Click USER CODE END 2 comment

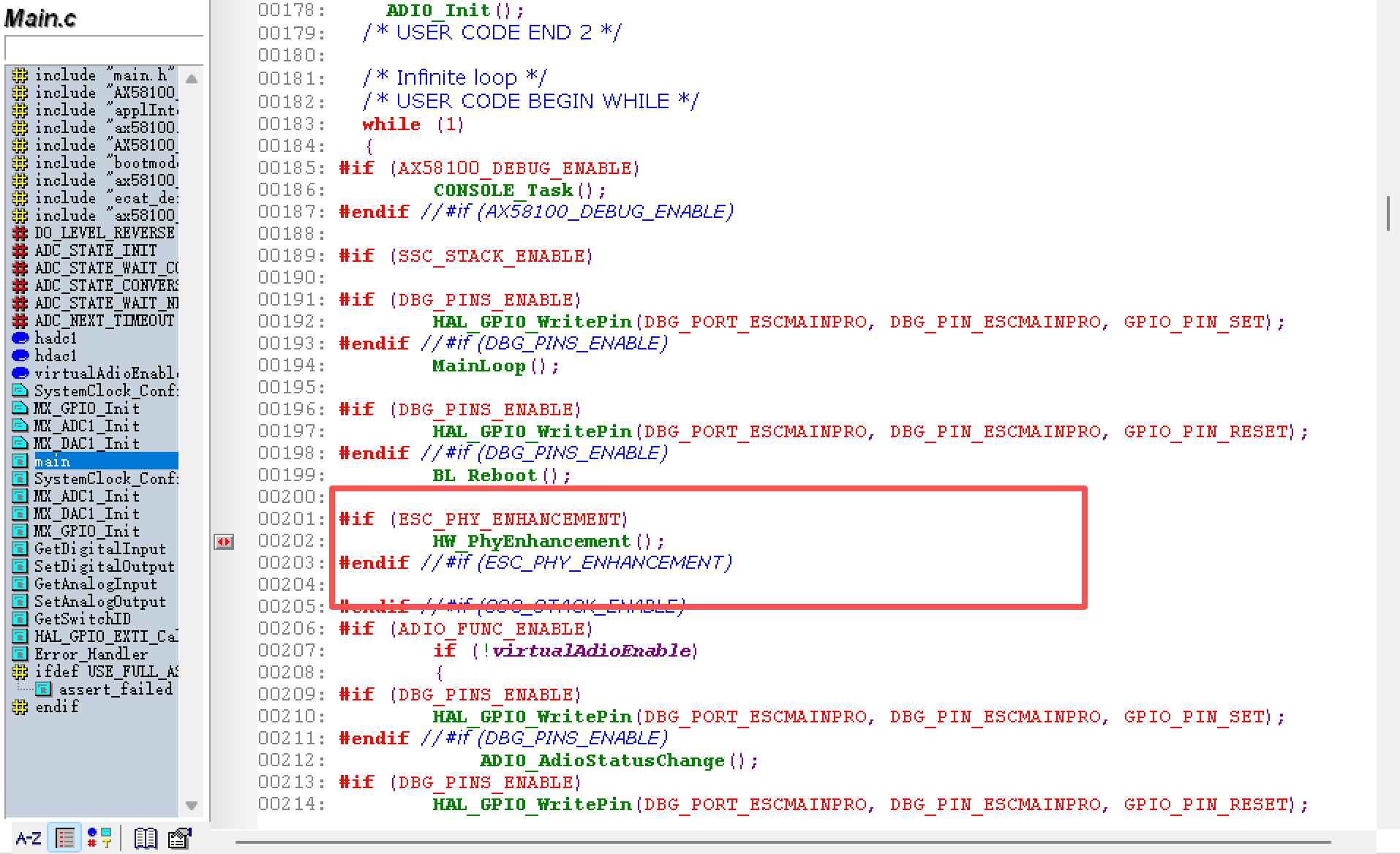click(x=492, y=33)
